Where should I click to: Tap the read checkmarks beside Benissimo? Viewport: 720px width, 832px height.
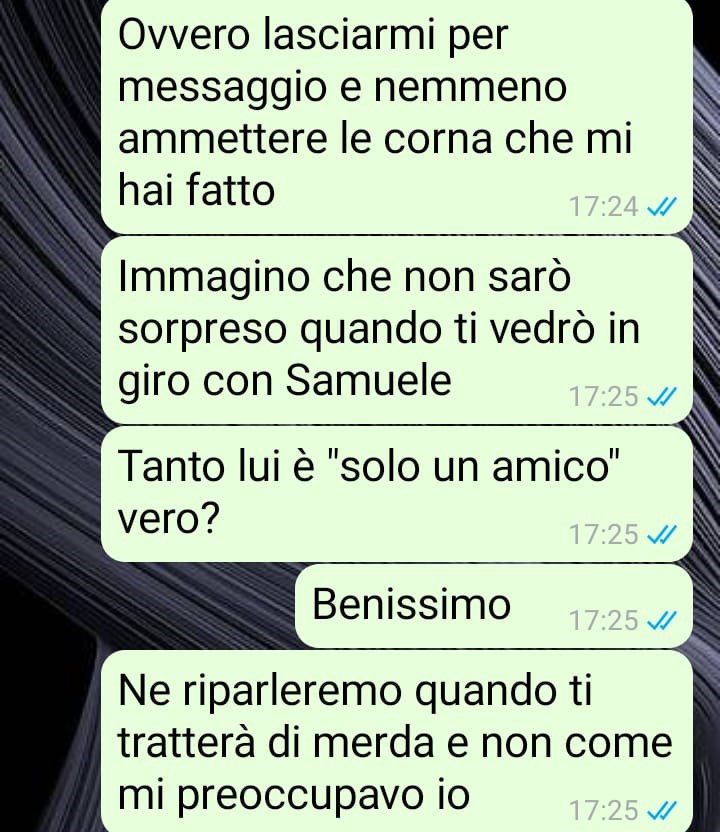tap(662, 619)
